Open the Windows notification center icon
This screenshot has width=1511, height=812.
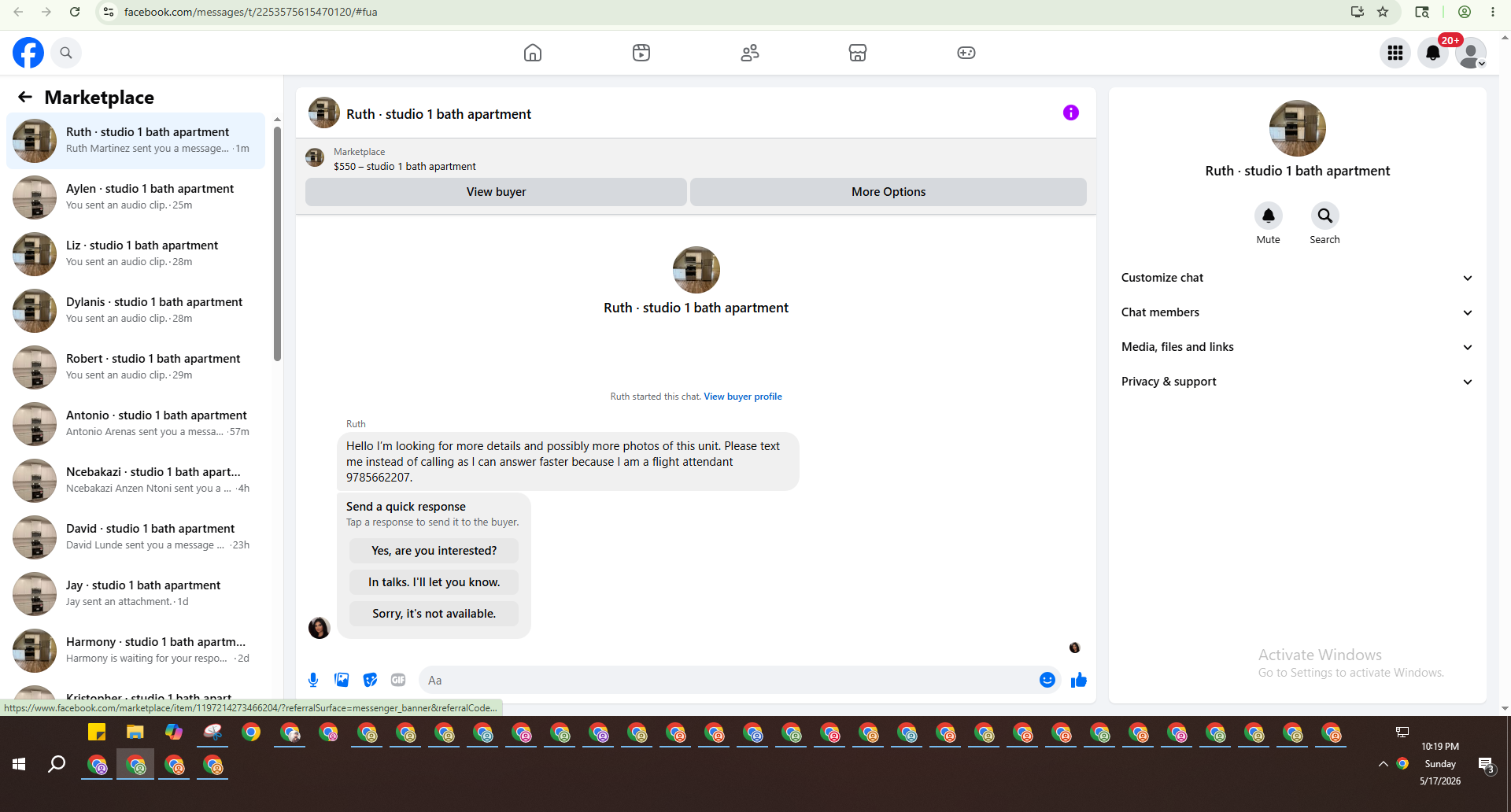coord(1486,764)
